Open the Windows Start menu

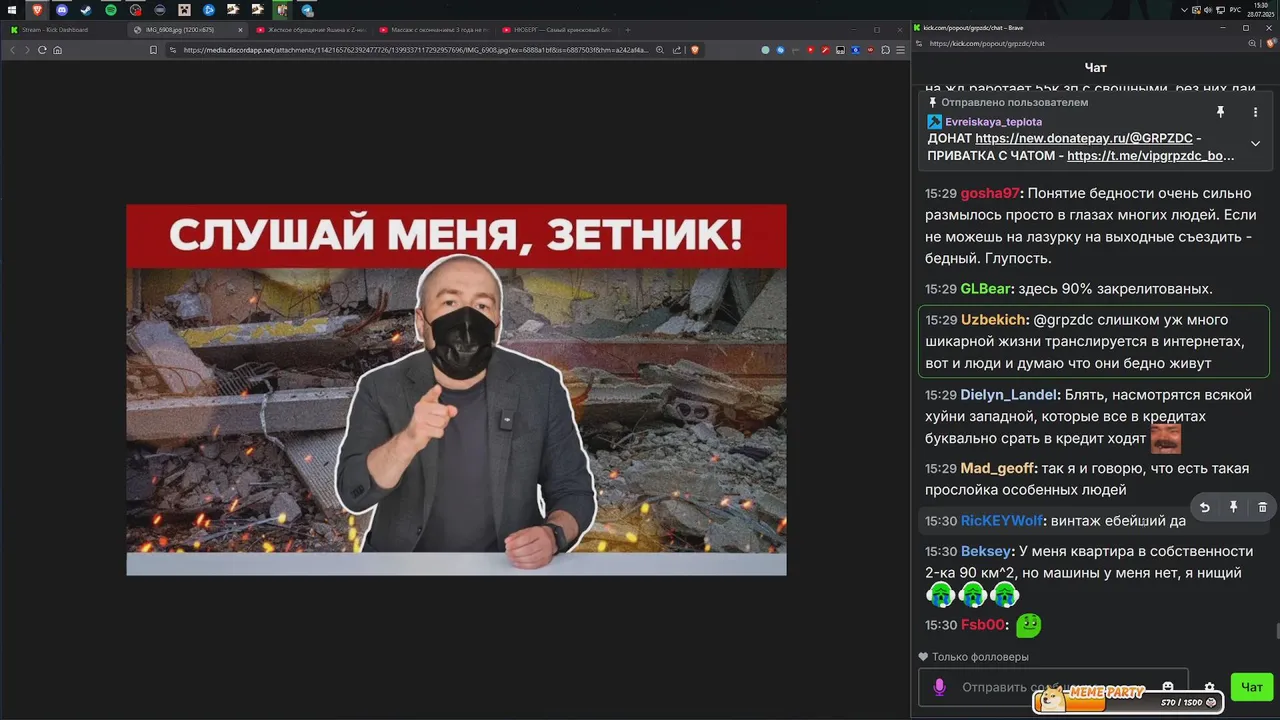coord(12,10)
